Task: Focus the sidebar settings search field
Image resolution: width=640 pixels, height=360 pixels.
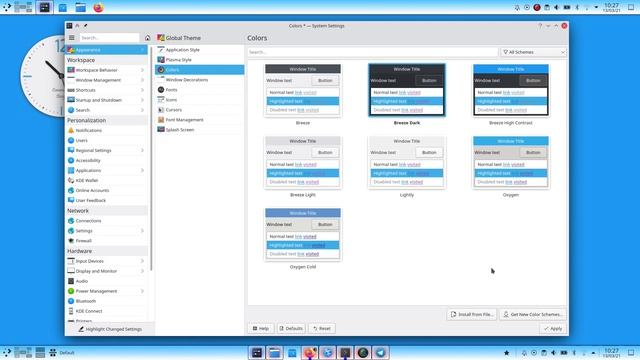Action: coord(109,38)
